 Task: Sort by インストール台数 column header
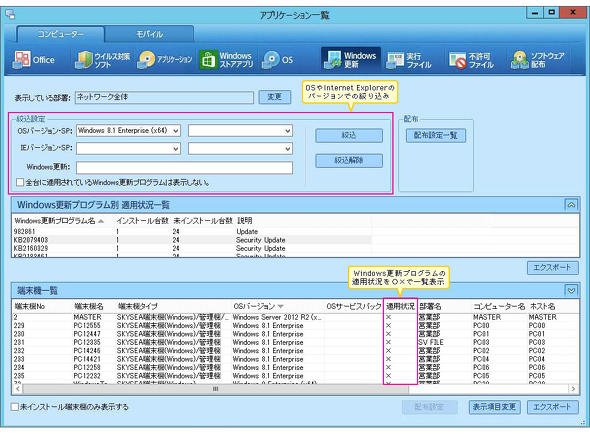click(x=142, y=221)
